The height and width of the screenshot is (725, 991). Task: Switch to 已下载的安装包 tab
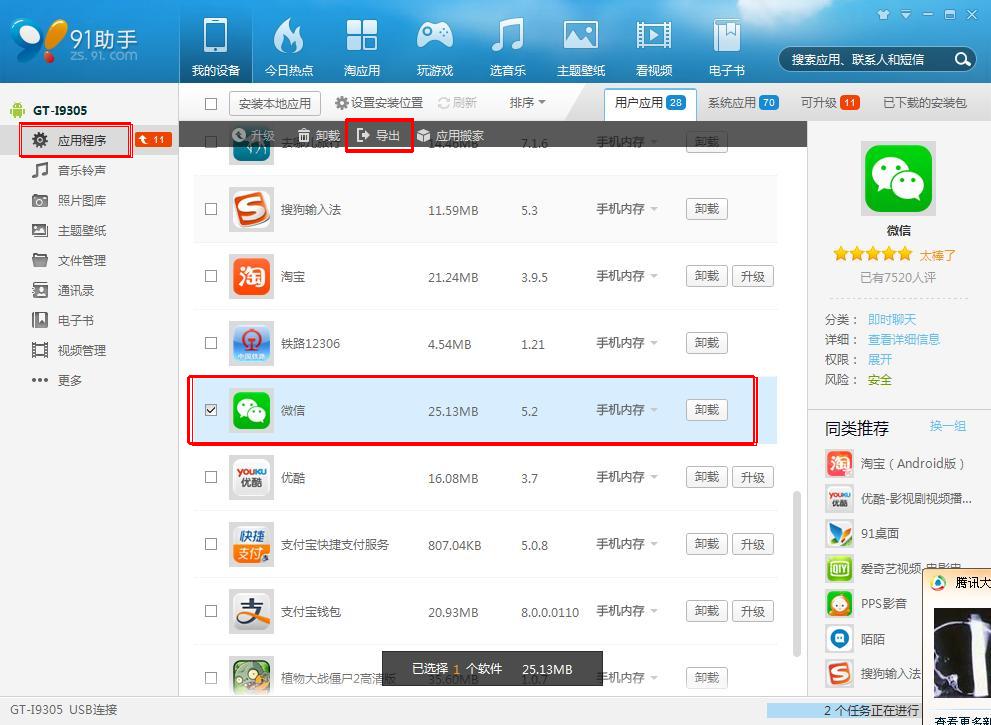[925, 103]
